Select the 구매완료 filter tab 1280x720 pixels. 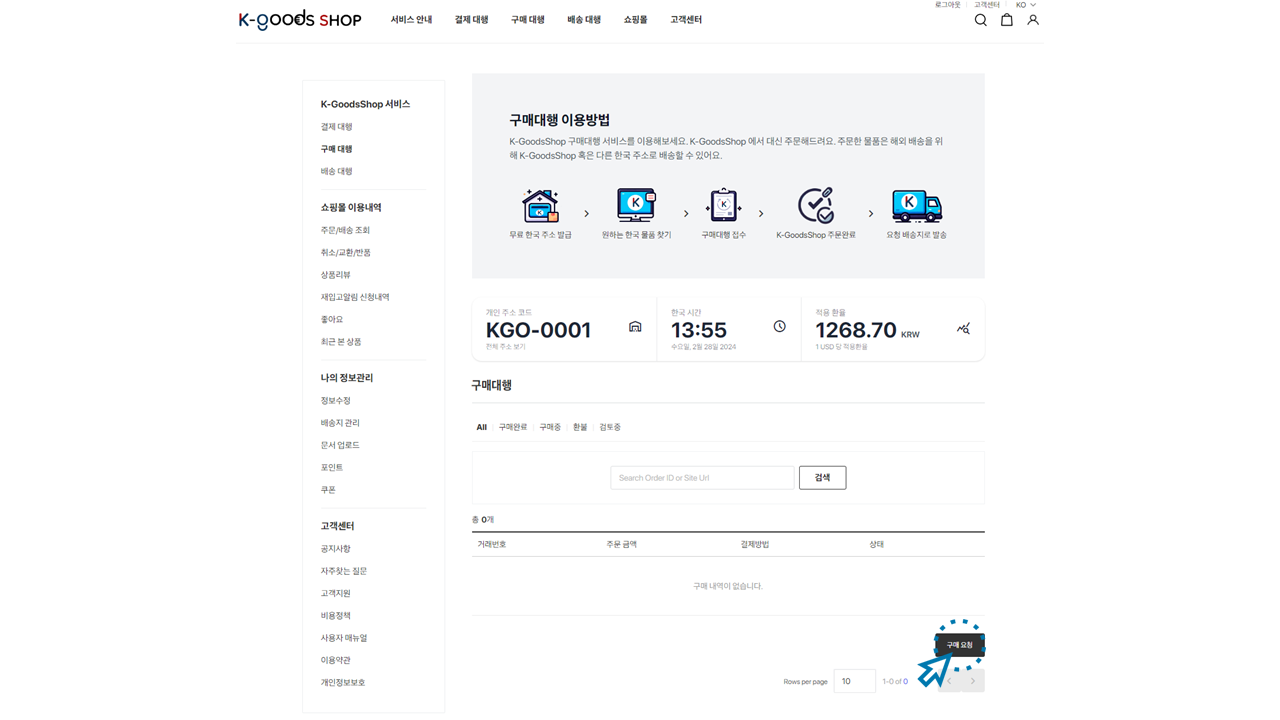click(x=513, y=427)
